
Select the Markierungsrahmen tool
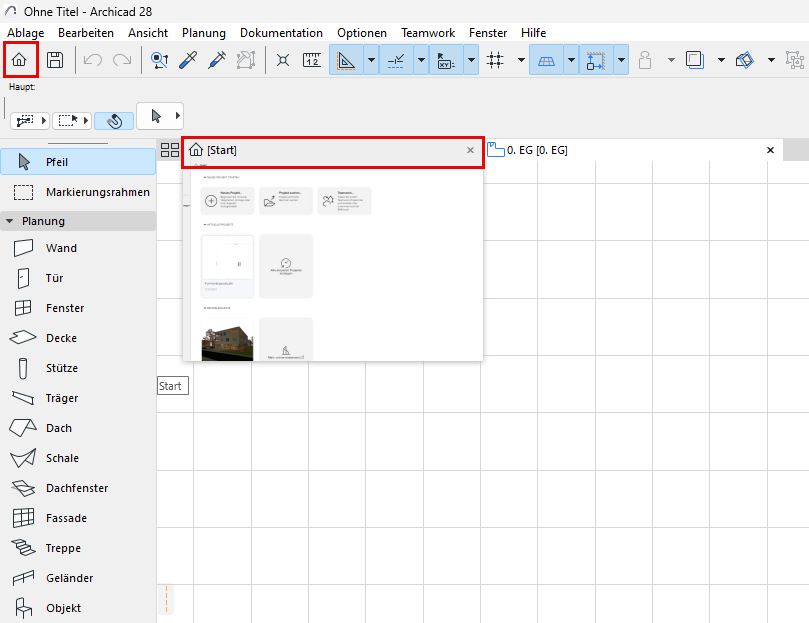pos(78,192)
